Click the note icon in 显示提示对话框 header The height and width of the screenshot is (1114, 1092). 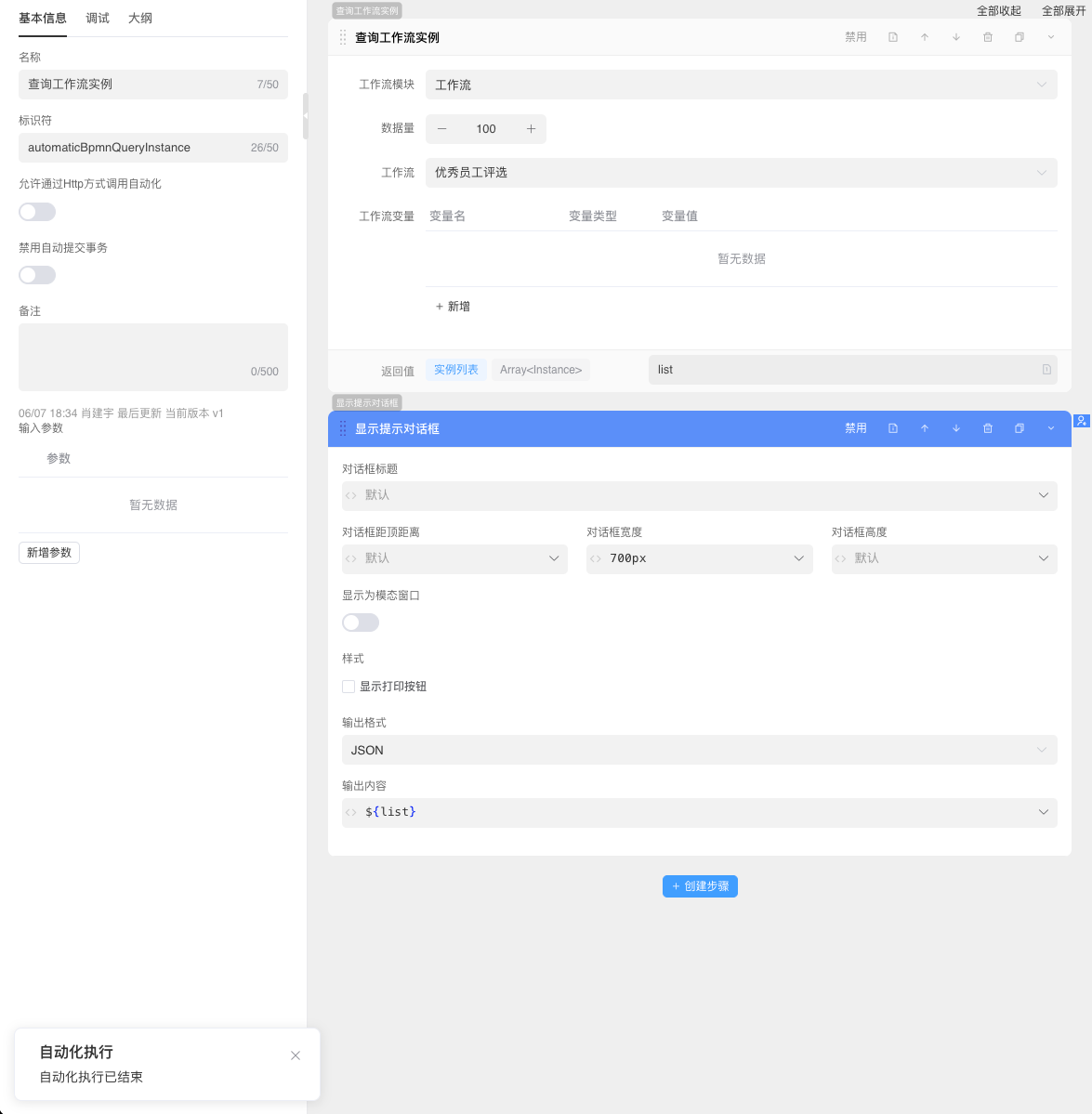(x=892, y=428)
